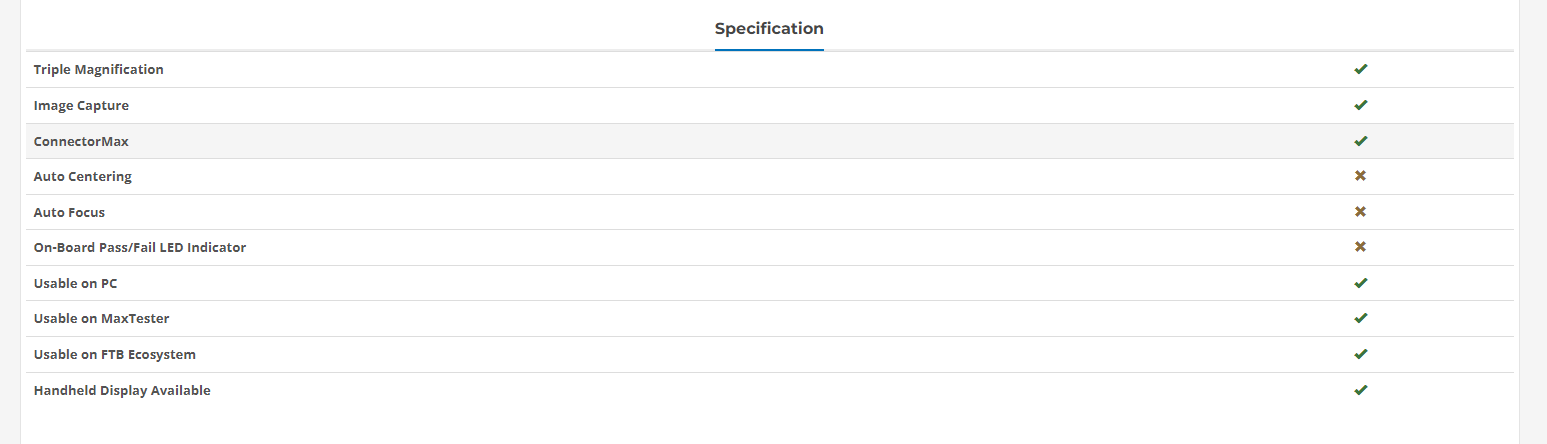The image size is (1547, 444).
Task: Click the checkmark for Usable on MaxTester
Action: point(1360,318)
